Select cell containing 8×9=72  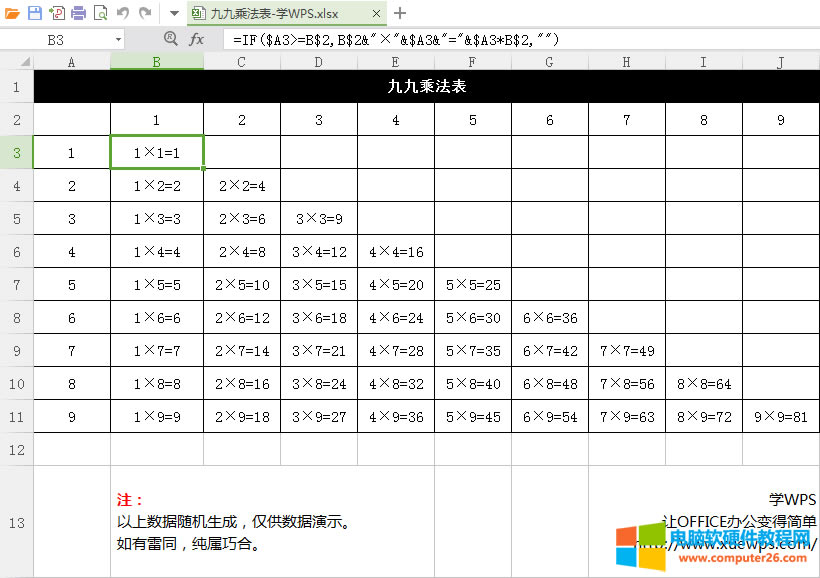pyautogui.click(x=704, y=416)
